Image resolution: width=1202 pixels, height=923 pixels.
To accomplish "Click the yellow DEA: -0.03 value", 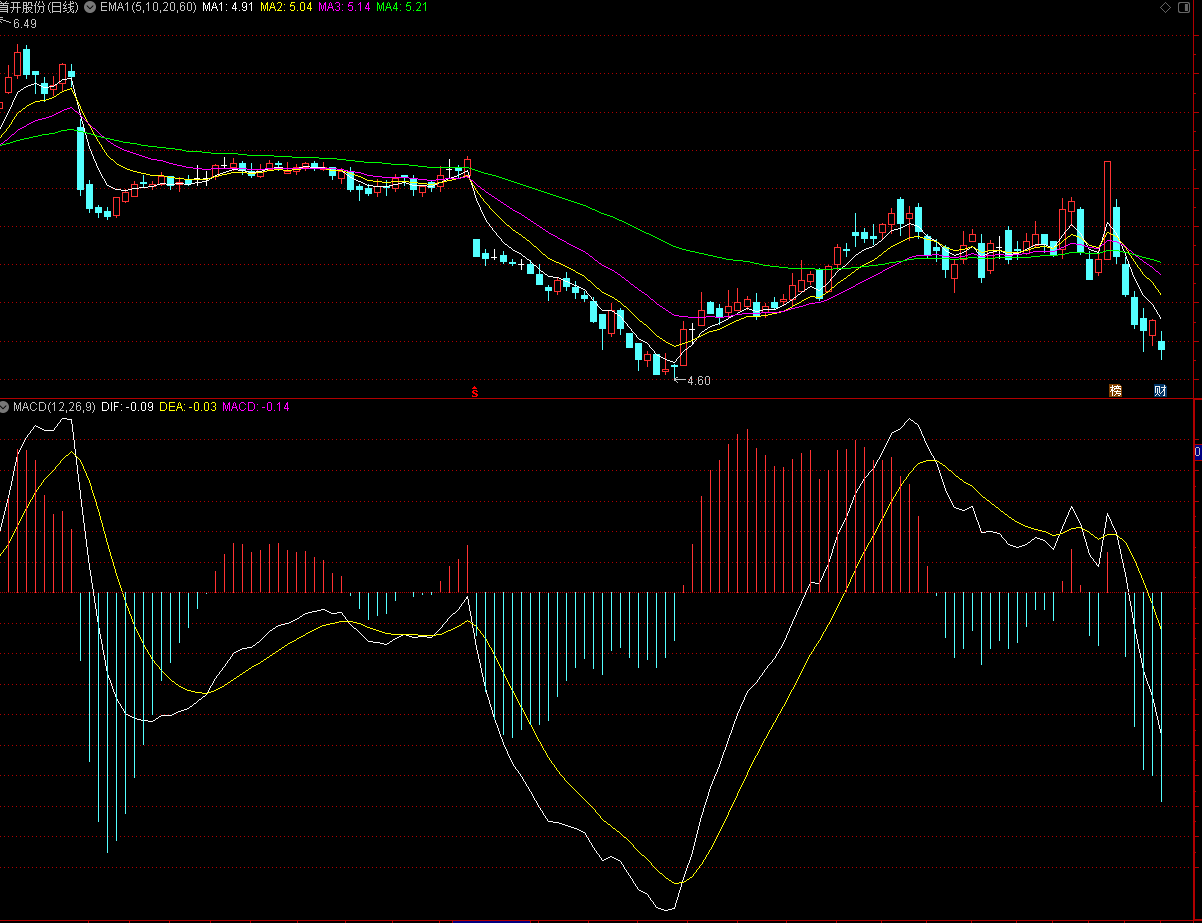I will (188, 407).
